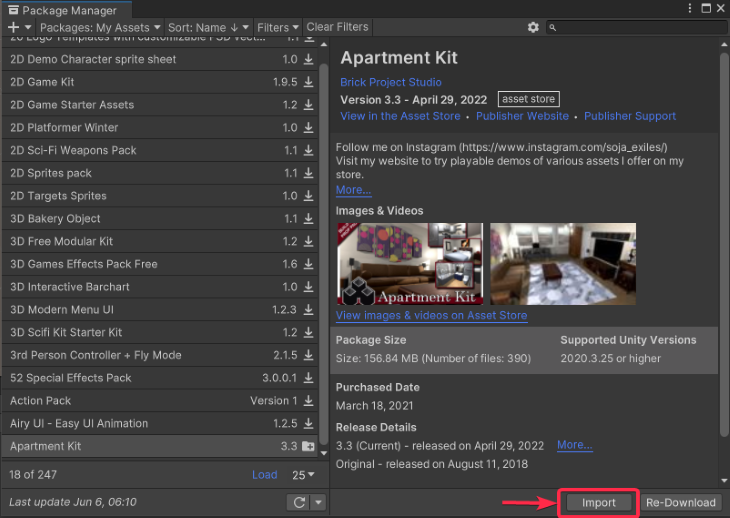
Task: Open Publisher Support link
Action: 630,116
